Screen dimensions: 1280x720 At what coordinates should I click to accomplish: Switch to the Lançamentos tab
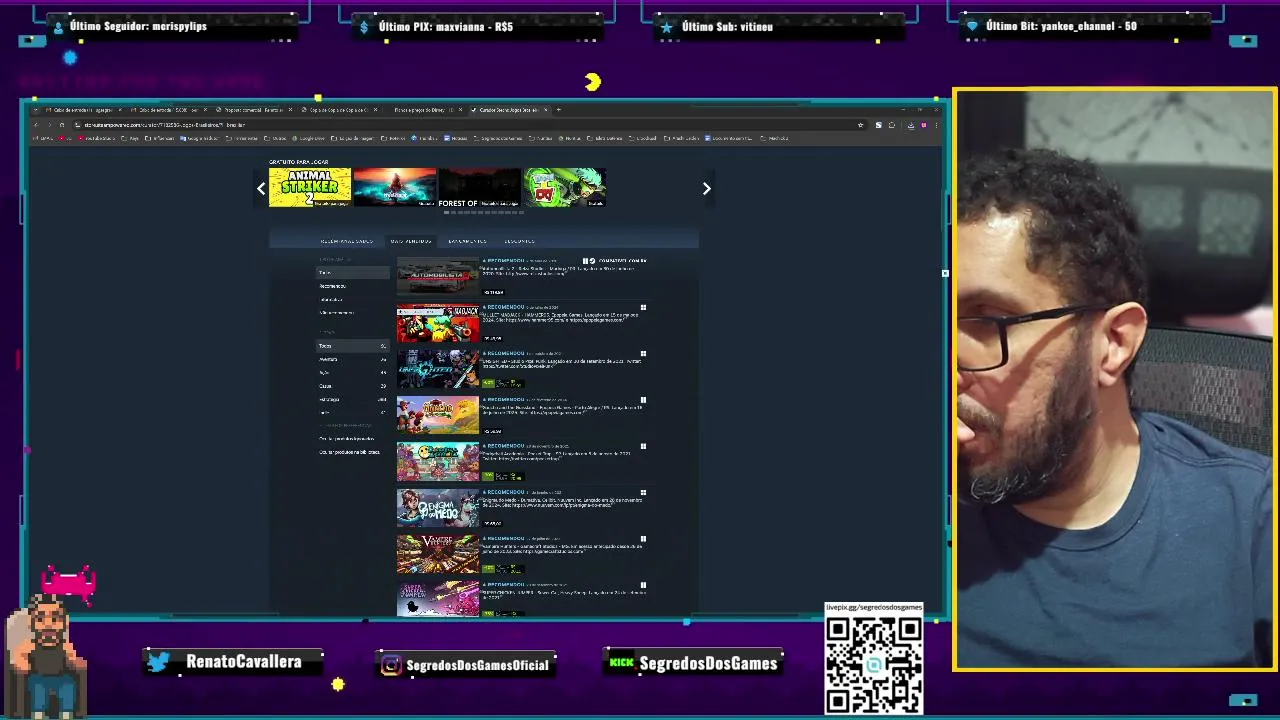pos(467,241)
